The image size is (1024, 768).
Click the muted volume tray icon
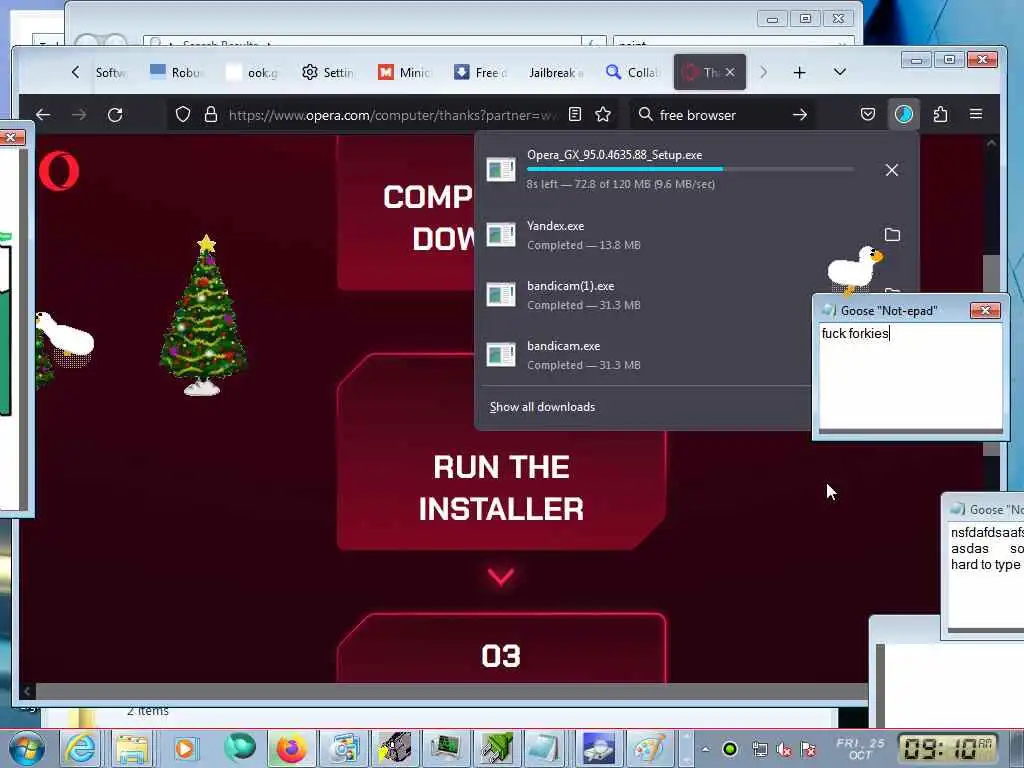(784, 750)
